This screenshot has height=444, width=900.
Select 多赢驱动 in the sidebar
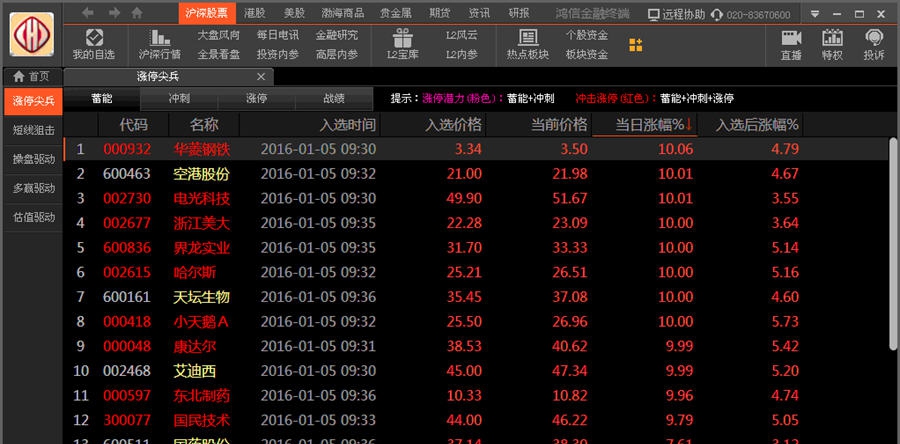(33, 188)
